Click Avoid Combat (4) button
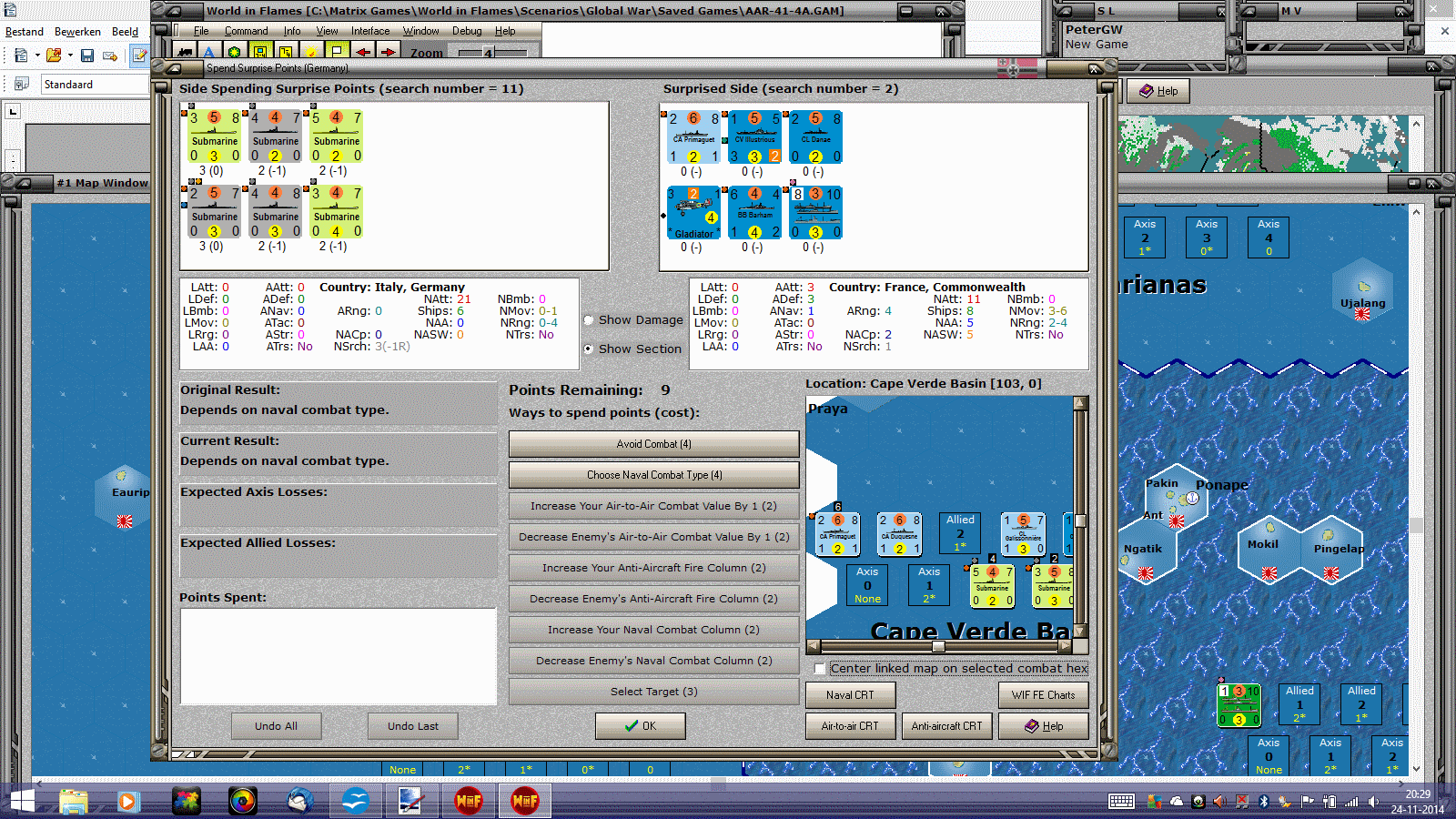The height and width of the screenshot is (819, 1456). 653,444
